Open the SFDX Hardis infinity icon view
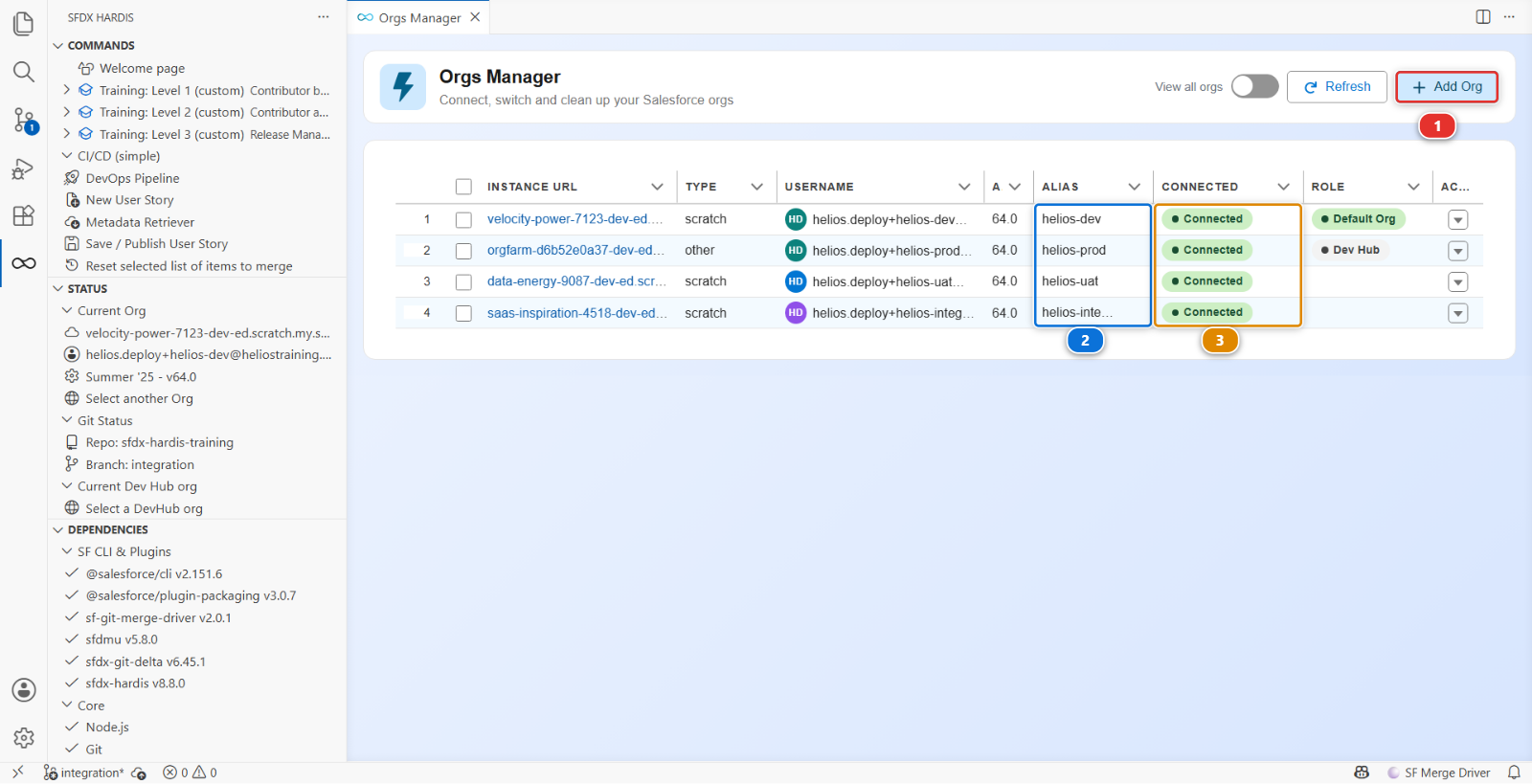The image size is (1532, 784). click(24, 263)
